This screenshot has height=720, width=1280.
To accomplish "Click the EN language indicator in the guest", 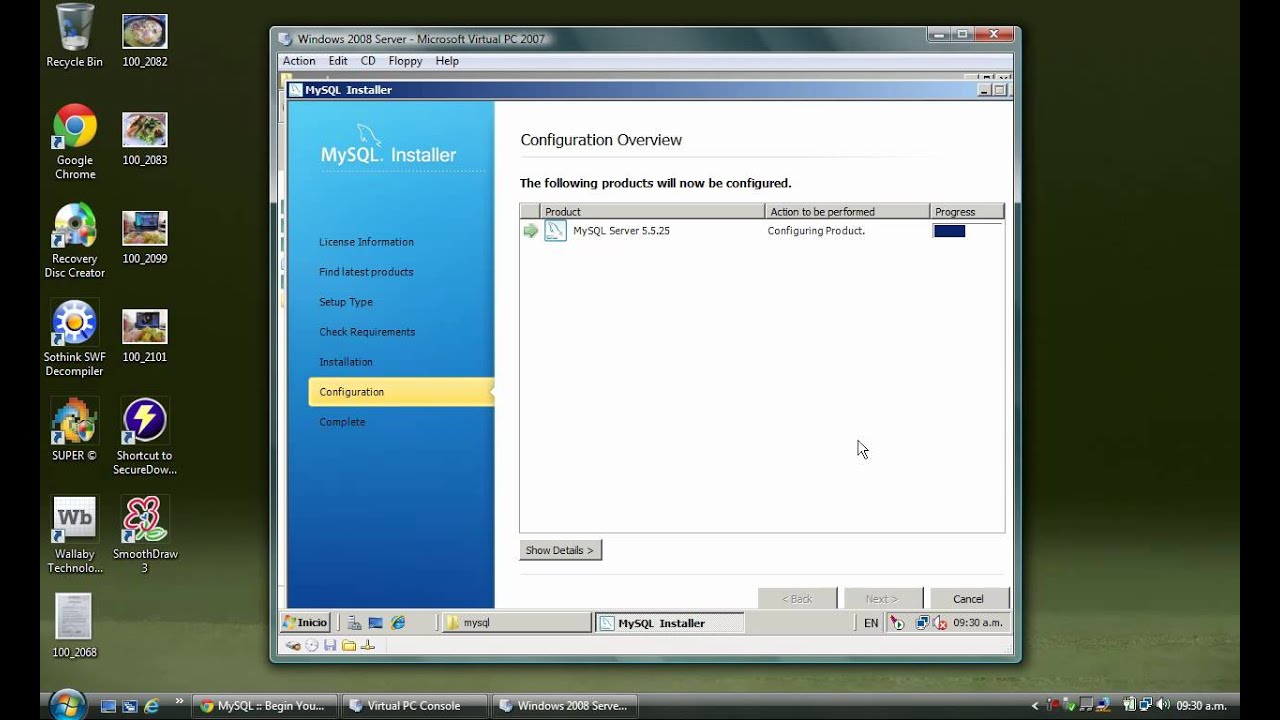I will click(871, 623).
